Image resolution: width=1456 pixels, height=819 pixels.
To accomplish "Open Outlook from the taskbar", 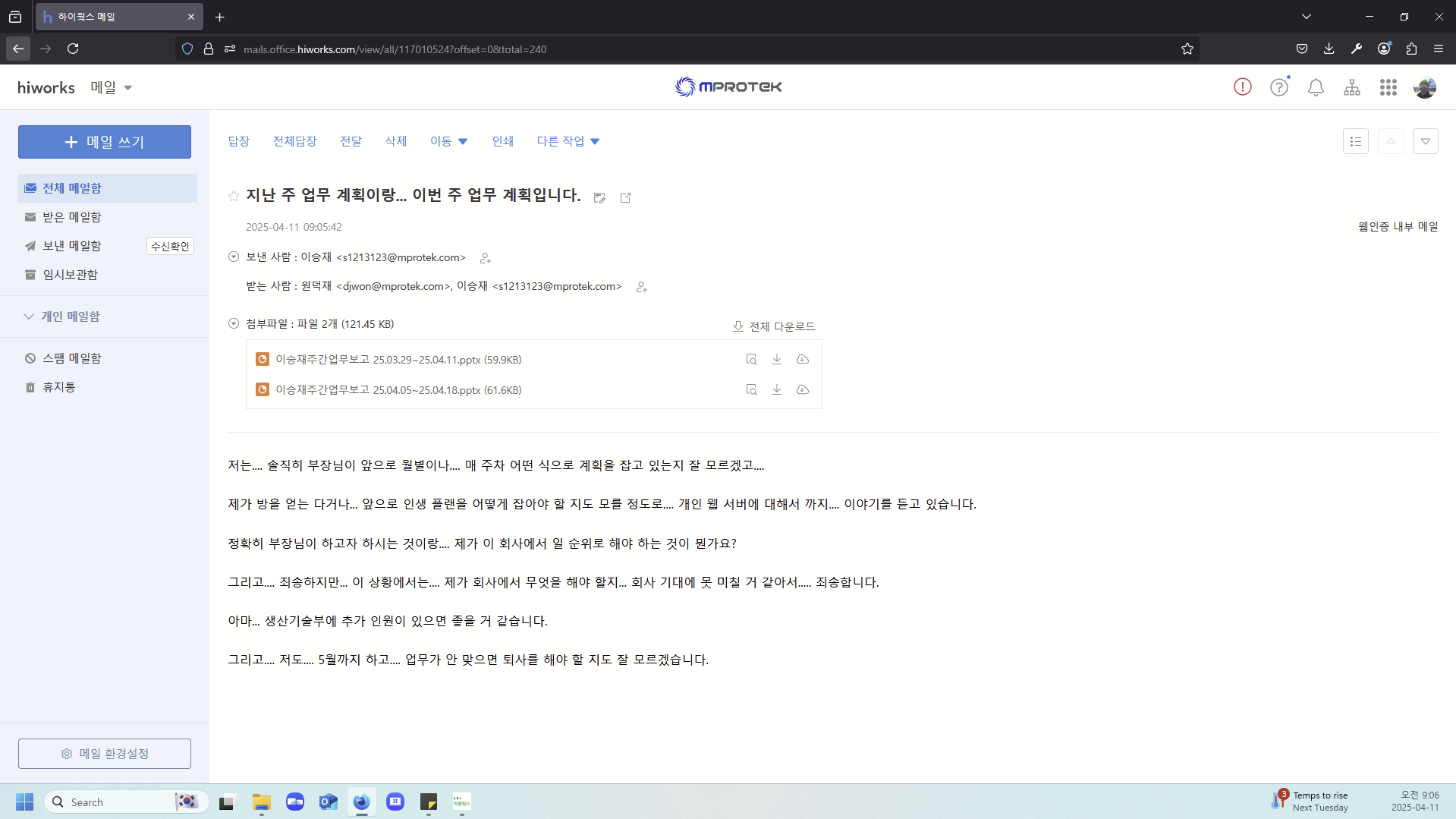I will click(x=329, y=802).
